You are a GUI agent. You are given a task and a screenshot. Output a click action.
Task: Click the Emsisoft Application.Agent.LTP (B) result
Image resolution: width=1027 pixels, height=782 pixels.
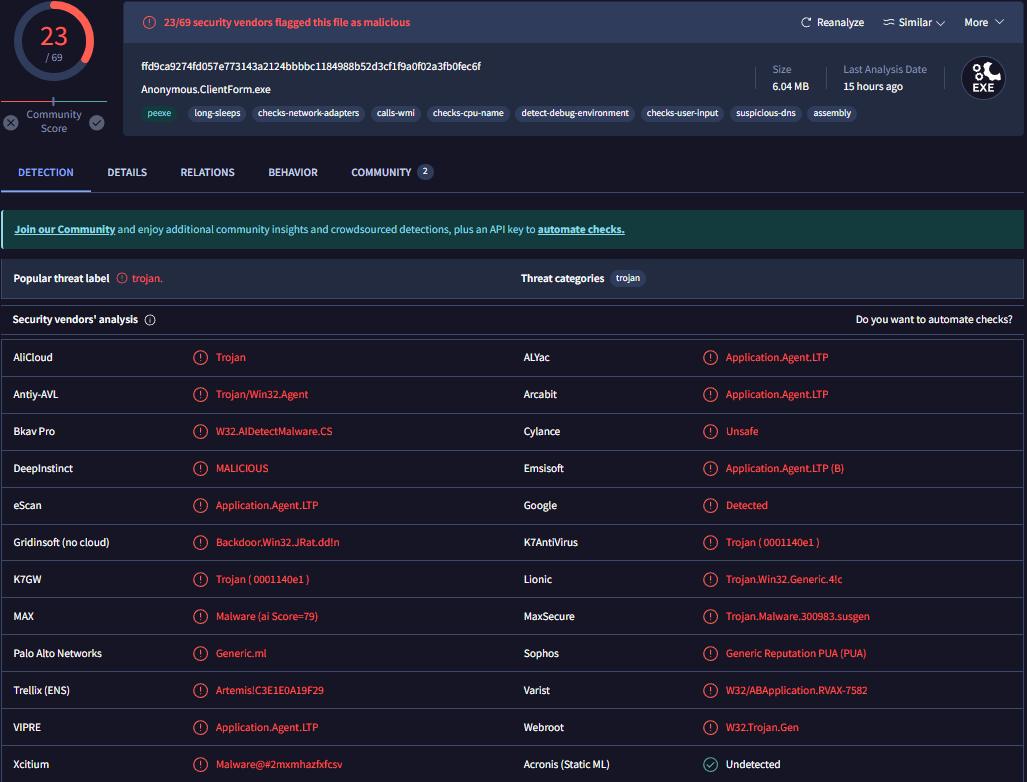coord(785,468)
